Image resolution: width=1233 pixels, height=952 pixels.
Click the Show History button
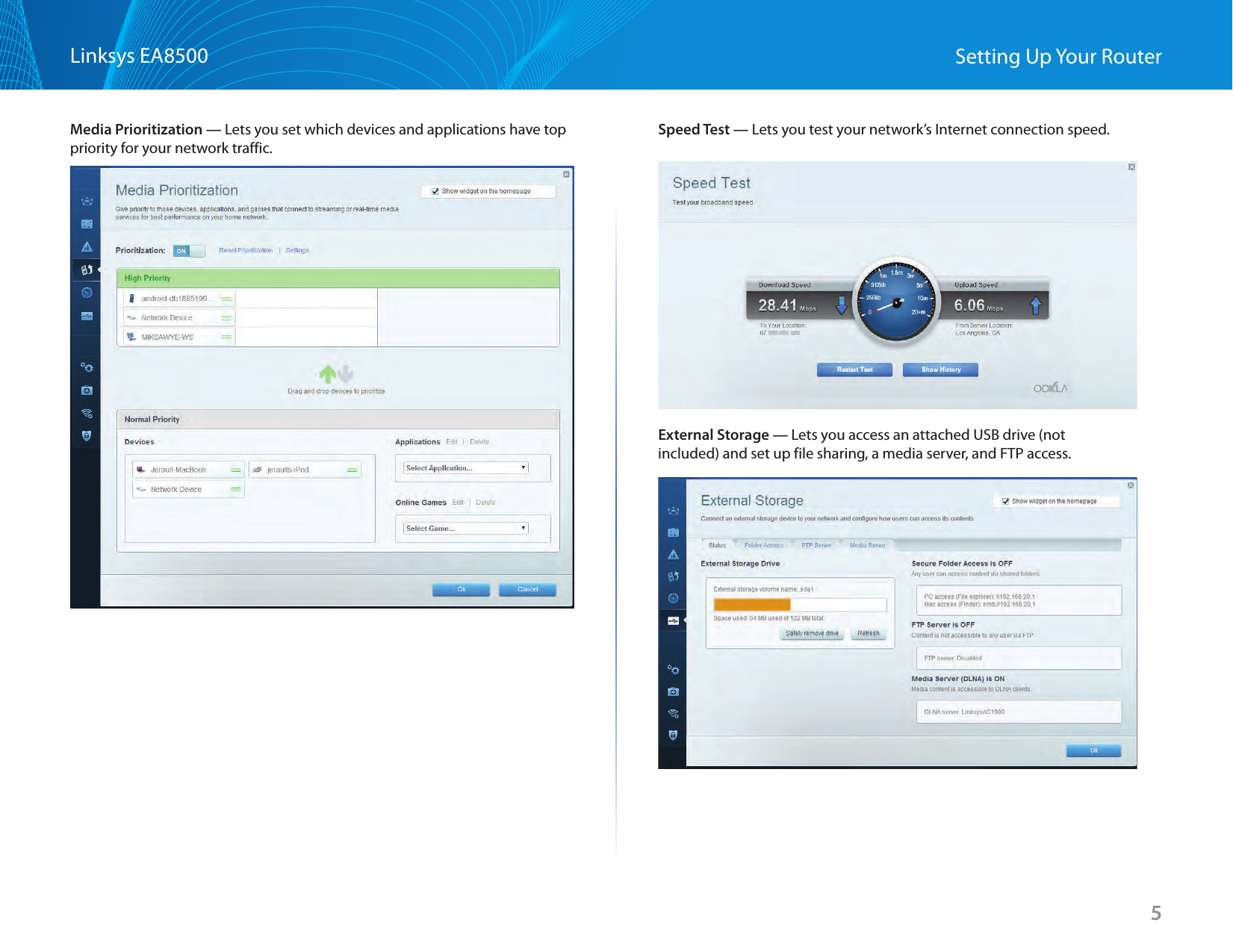click(x=941, y=370)
